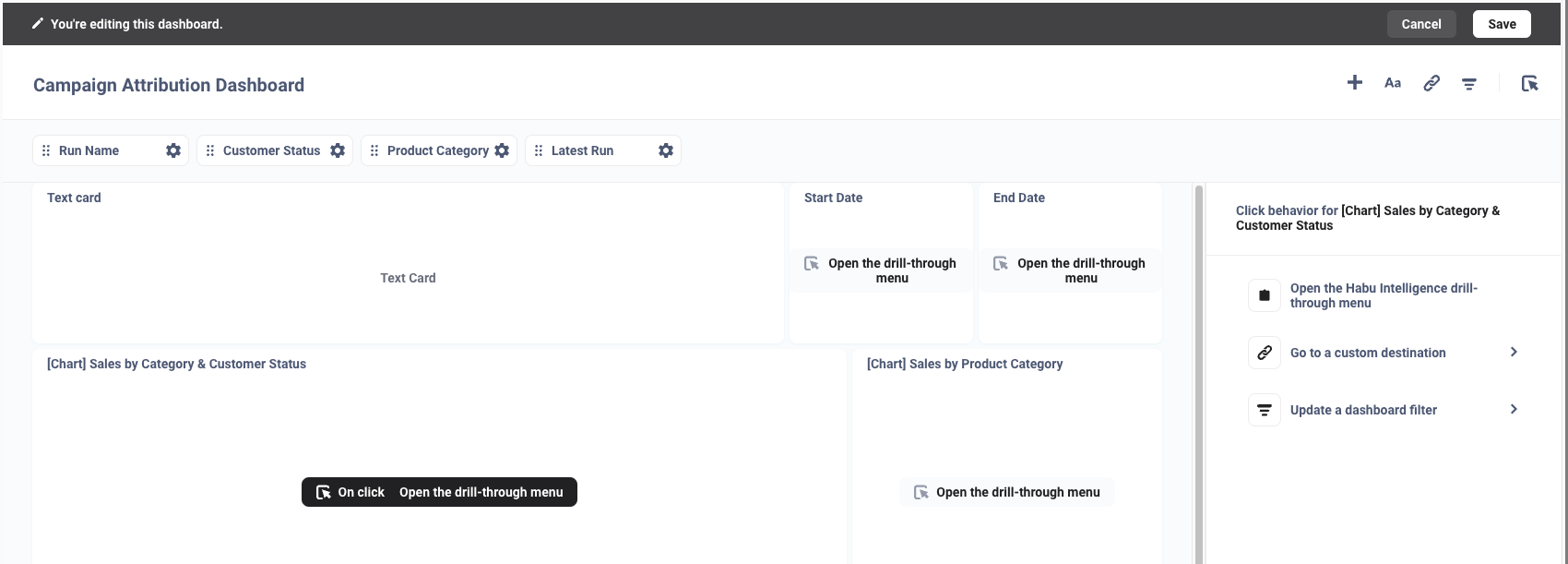This screenshot has height=564, width=1568.
Task: Toggle the click behavior cursor icon in header
Action: coord(1529,84)
